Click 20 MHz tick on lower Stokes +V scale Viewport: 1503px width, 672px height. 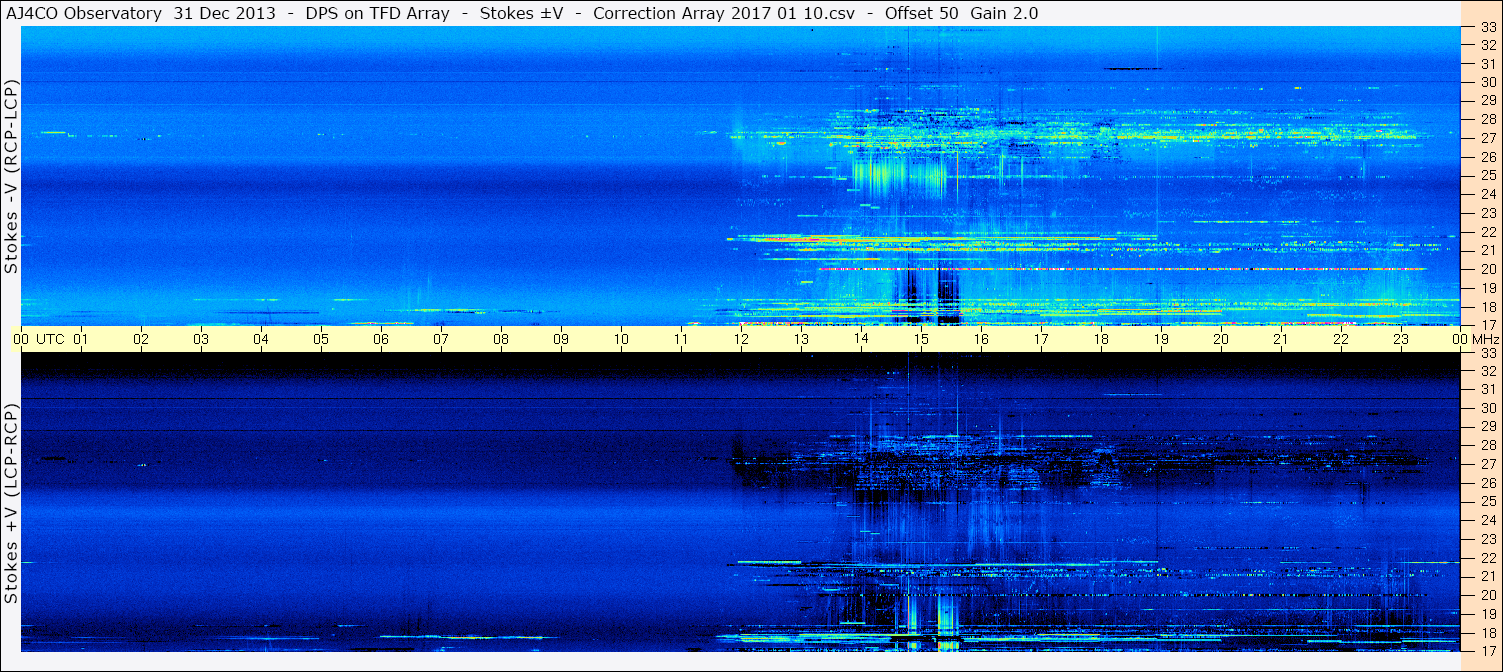(1488, 595)
